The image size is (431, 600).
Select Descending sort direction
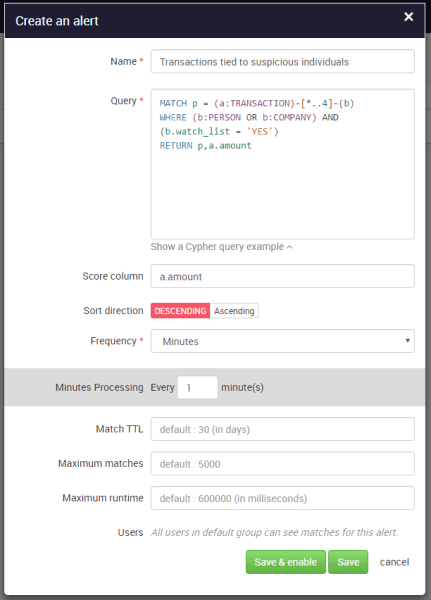pos(180,311)
